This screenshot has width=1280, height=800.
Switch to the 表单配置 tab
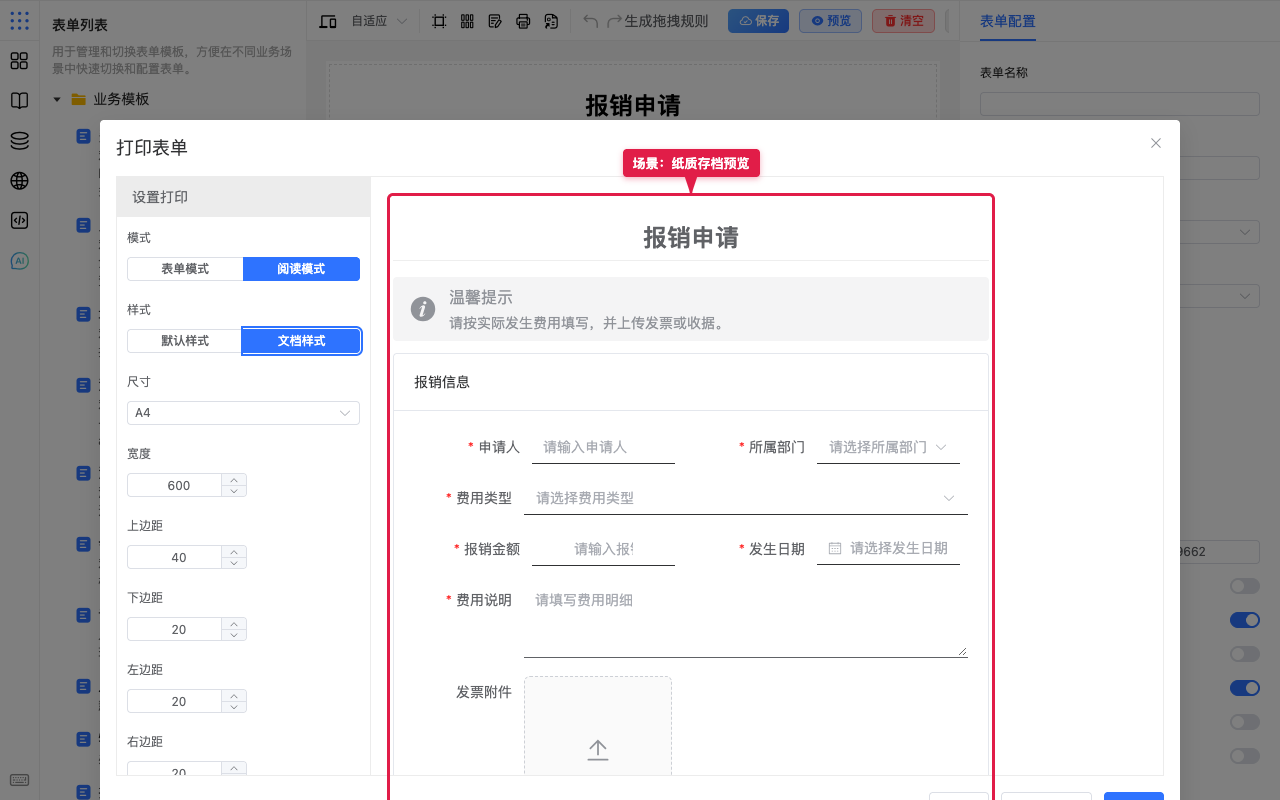(1008, 21)
